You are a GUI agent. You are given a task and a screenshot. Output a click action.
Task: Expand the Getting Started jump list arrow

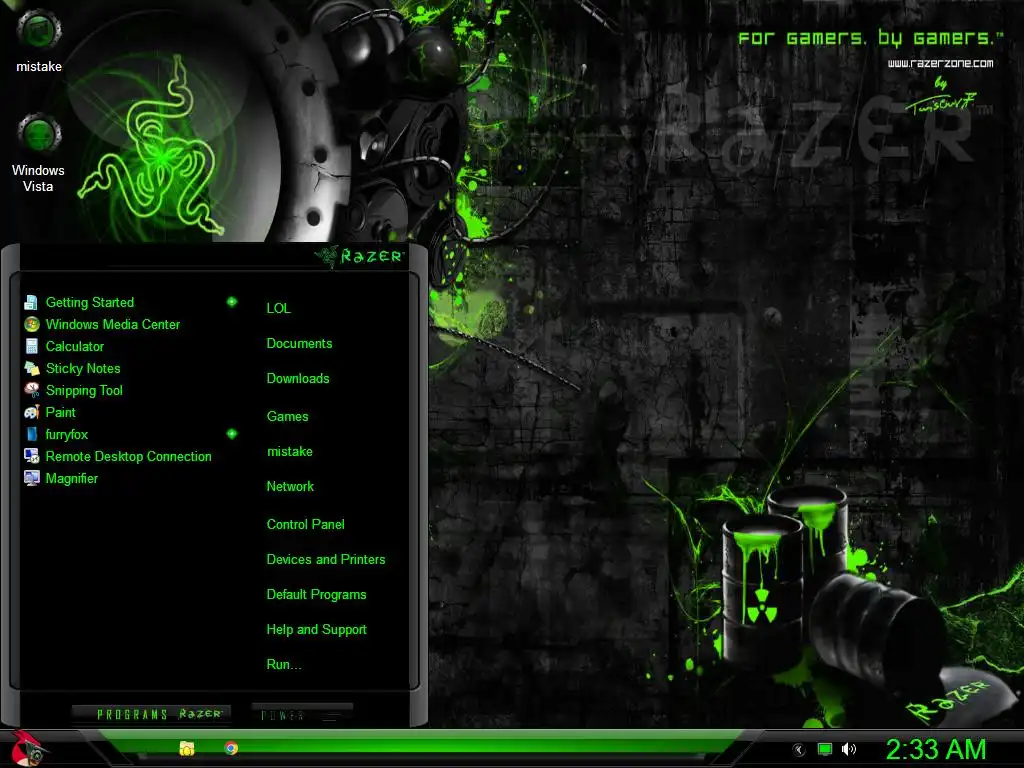click(232, 302)
